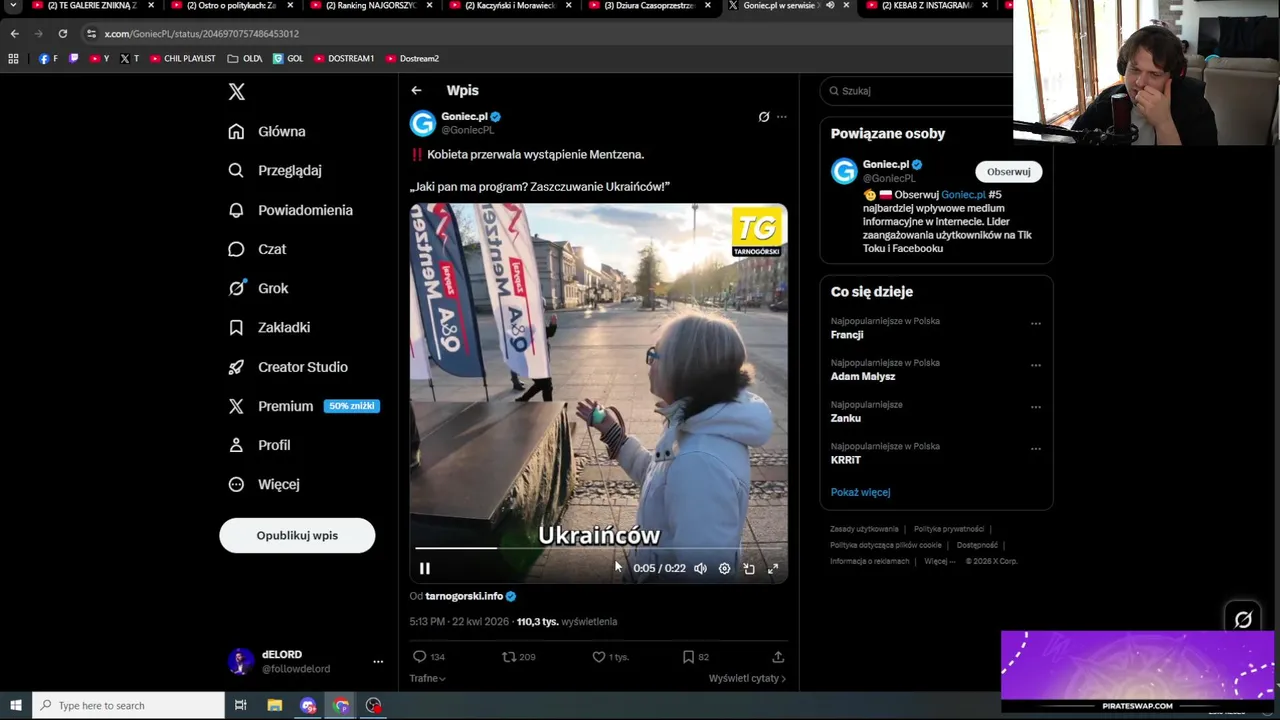Open Grok from the sidebar
The height and width of the screenshot is (720, 1280).
258,288
